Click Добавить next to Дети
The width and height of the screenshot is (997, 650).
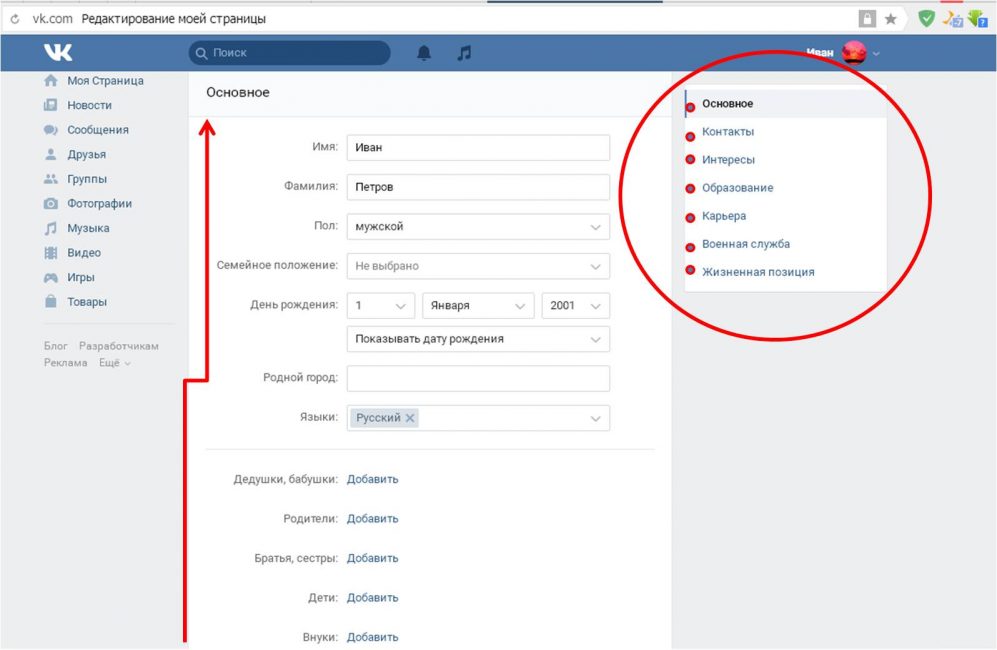[x=372, y=598]
